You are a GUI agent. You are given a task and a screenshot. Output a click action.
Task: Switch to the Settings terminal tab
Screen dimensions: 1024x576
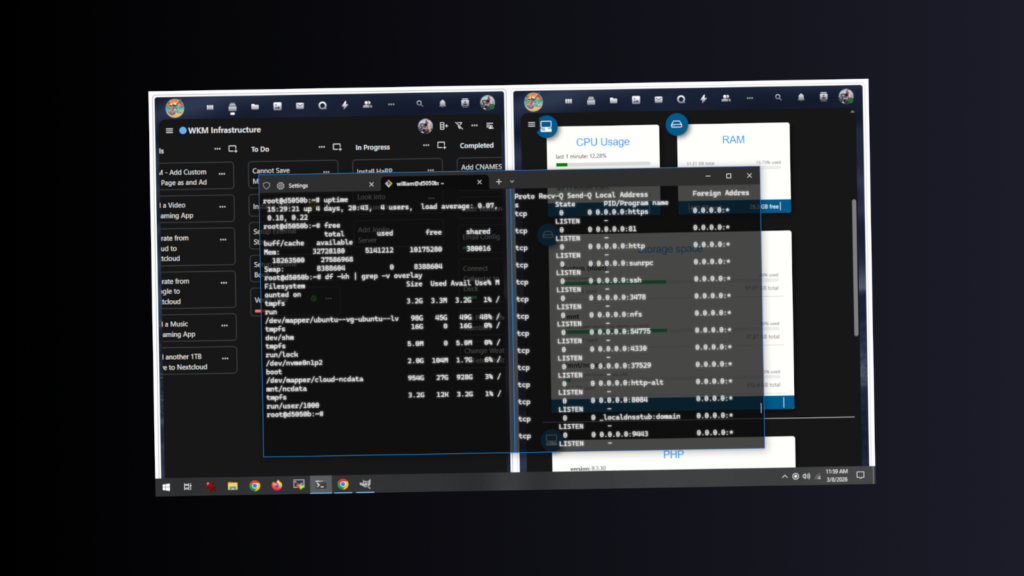point(298,186)
